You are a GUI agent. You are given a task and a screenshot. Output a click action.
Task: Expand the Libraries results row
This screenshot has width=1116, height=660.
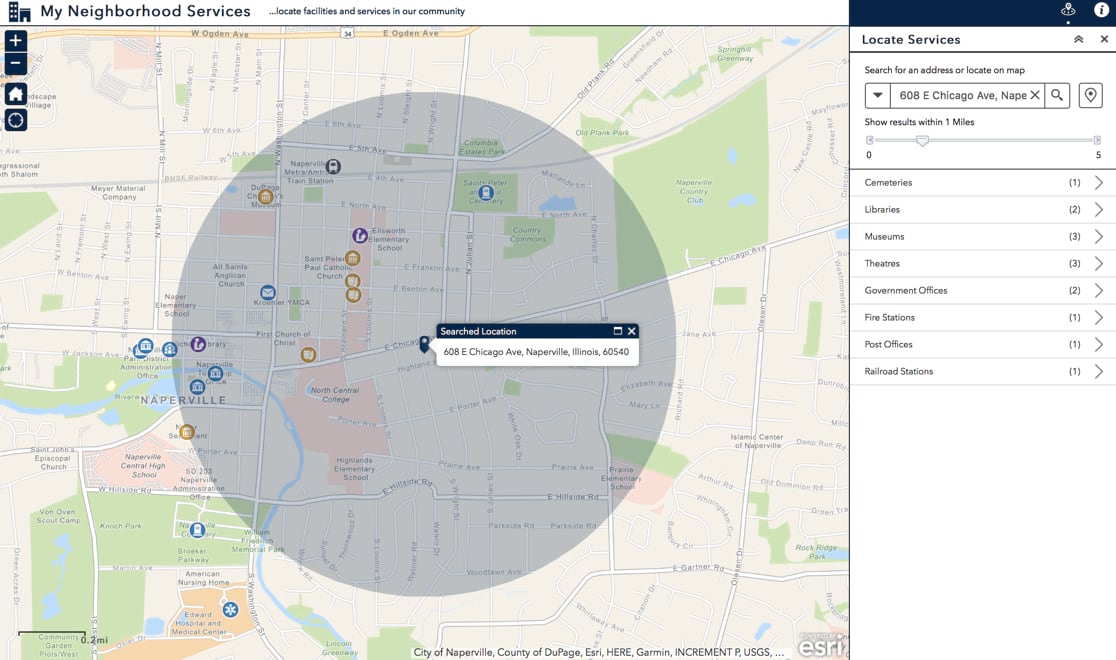[982, 210]
